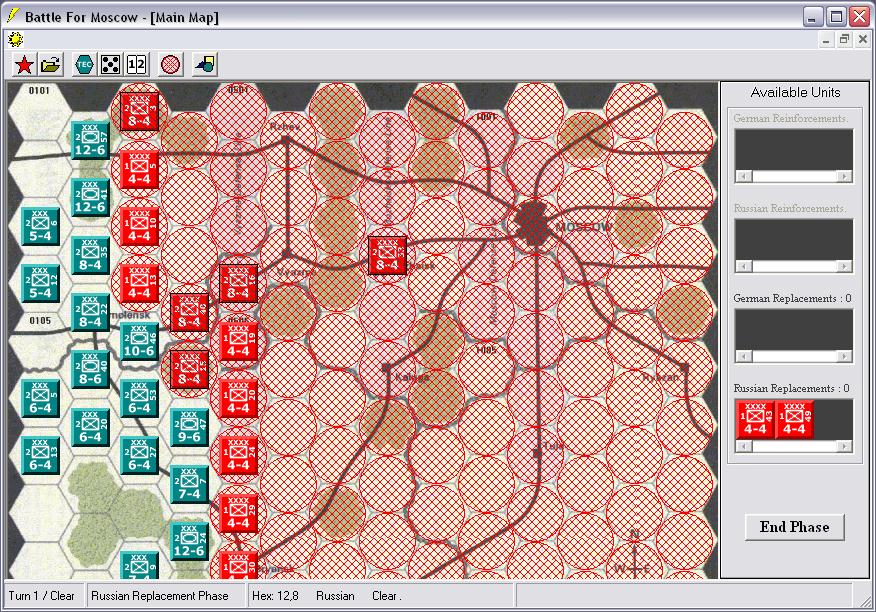This screenshot has height=612, width=876.
Task: Click the hex labeled 0101
Action: tap(39, 111)
